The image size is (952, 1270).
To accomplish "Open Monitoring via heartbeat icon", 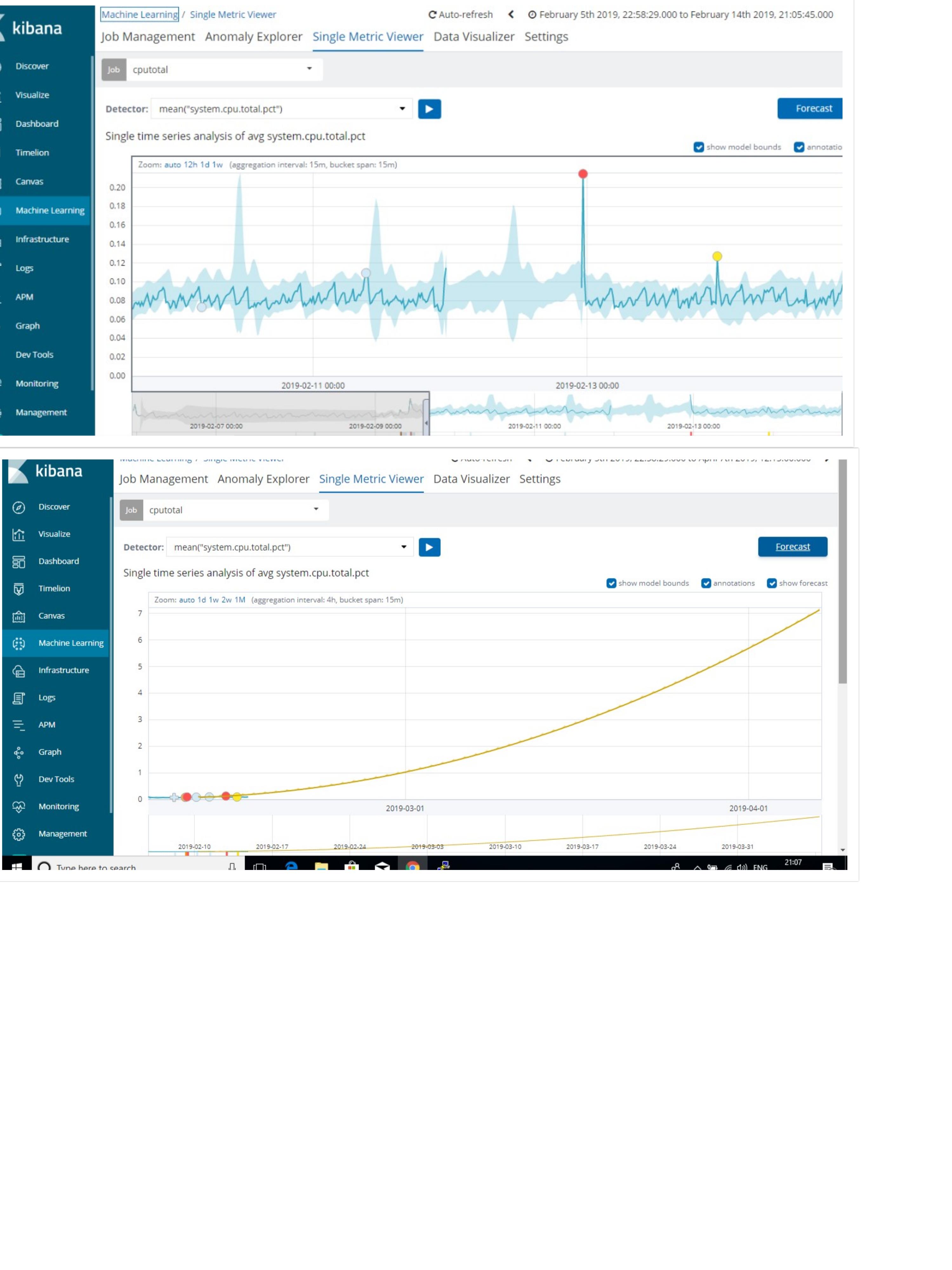I will (19, 807).
